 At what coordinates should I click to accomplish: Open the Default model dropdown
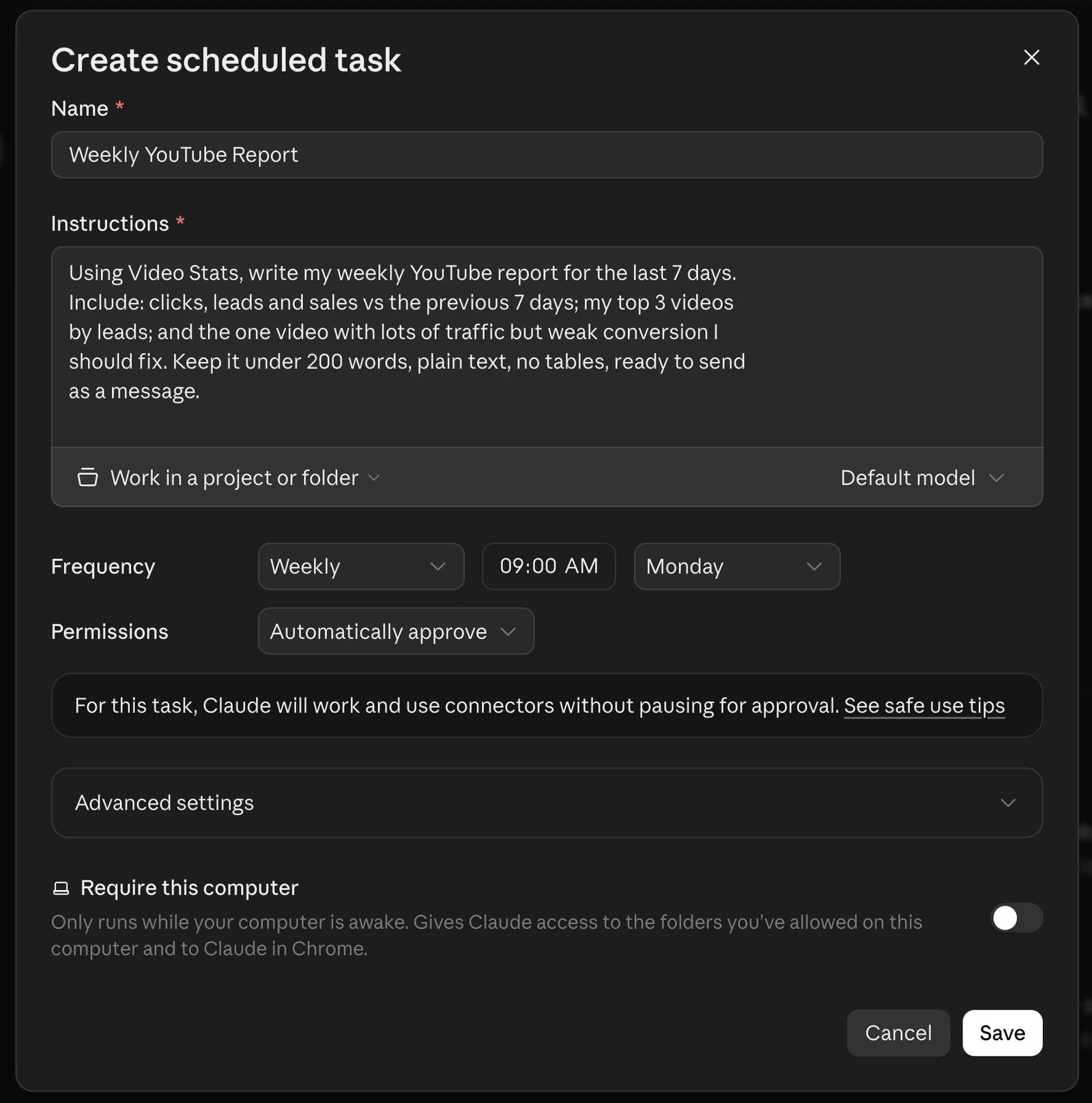point(922,477)
